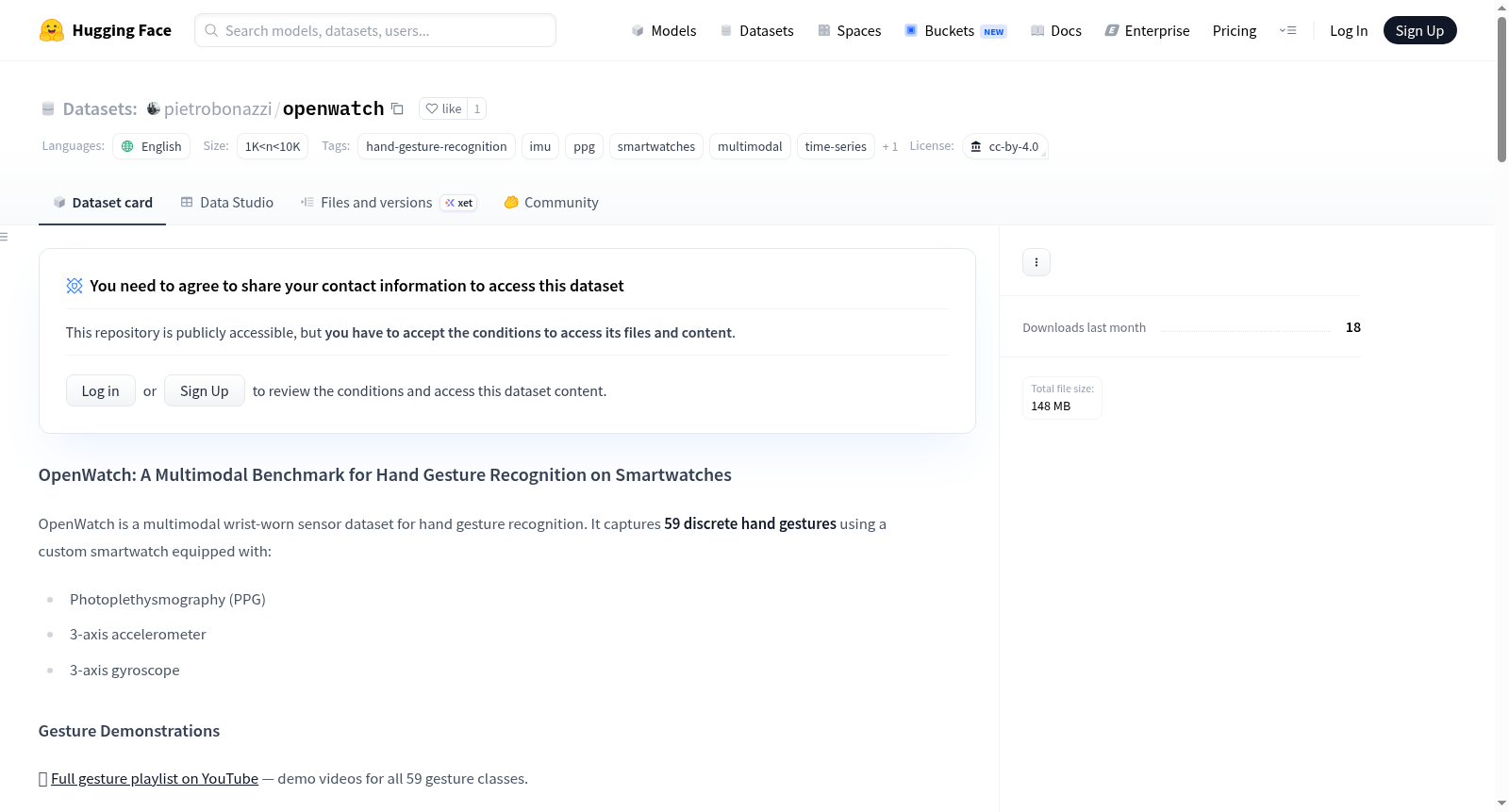
Task: Click Log in inside the access notice
Action: click(x=100, y=390)
